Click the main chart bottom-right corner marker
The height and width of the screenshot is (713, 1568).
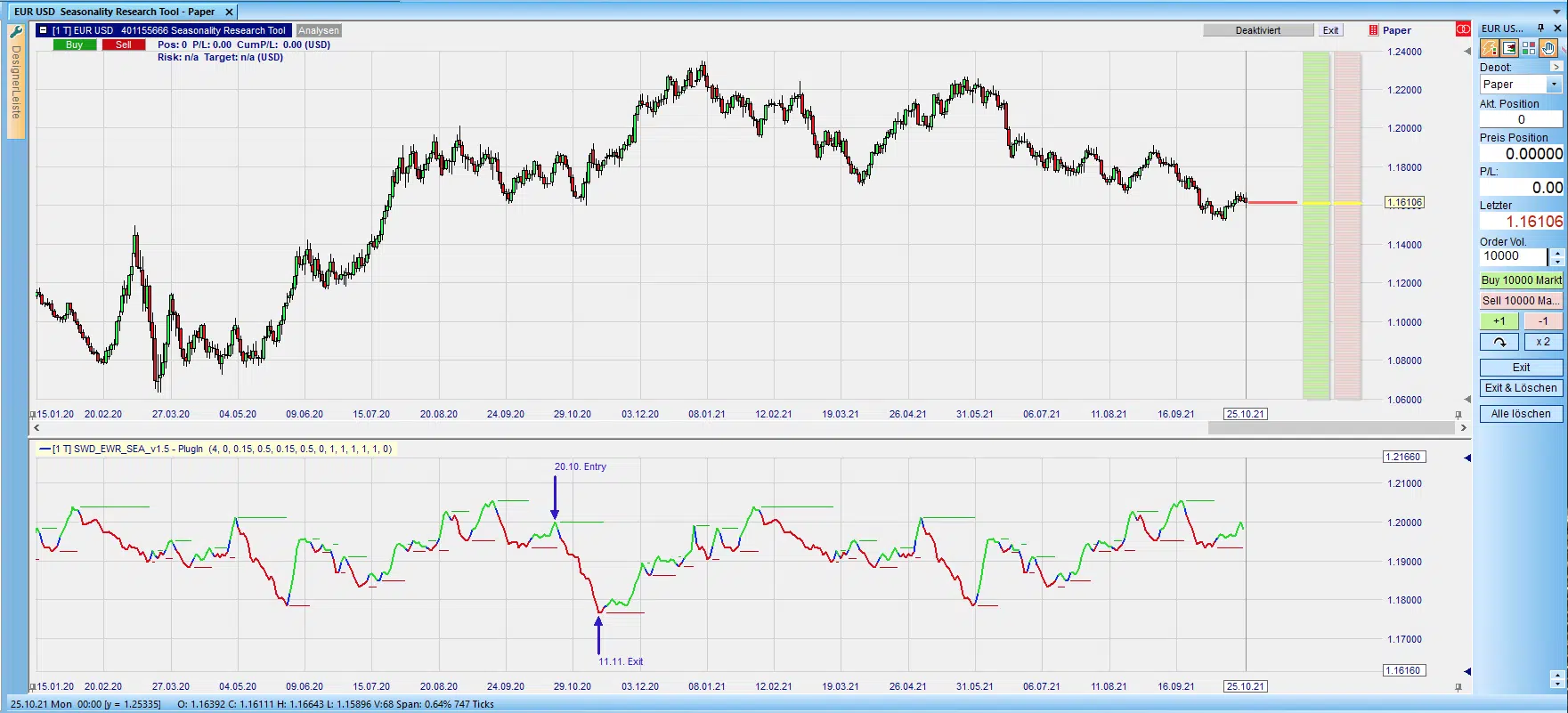point(1458,414)
